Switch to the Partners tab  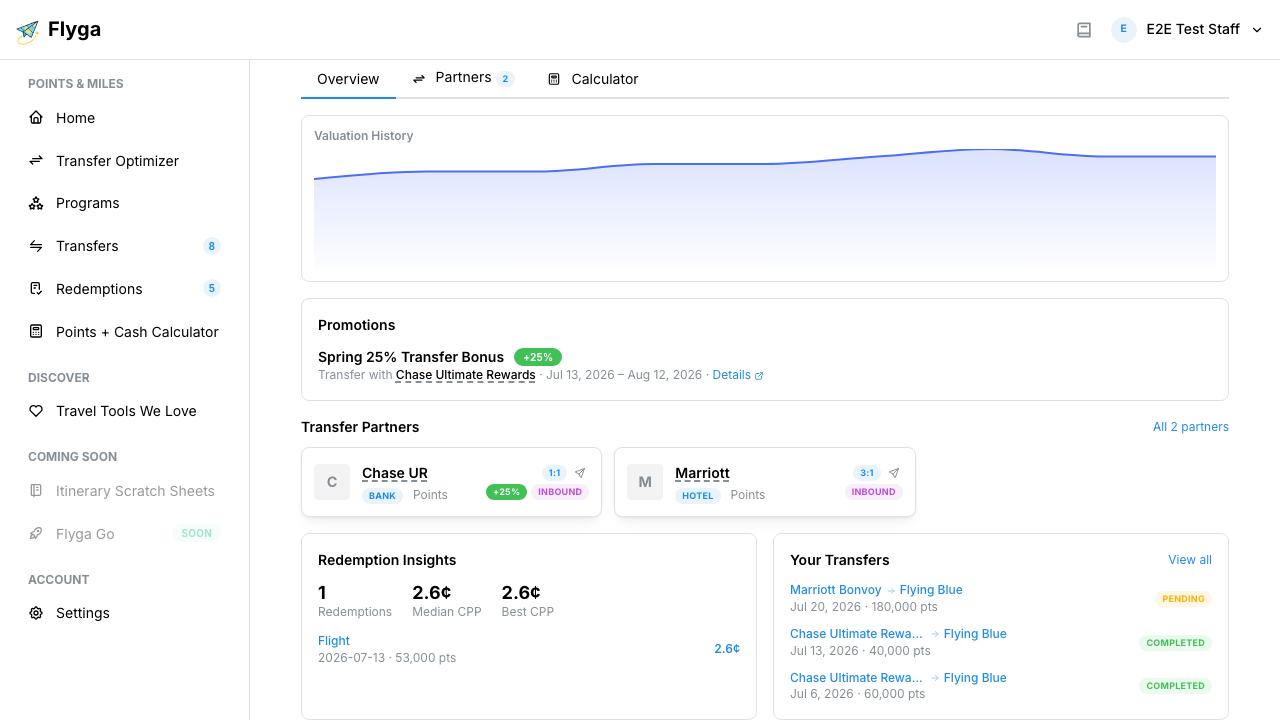tap(463, 78)
